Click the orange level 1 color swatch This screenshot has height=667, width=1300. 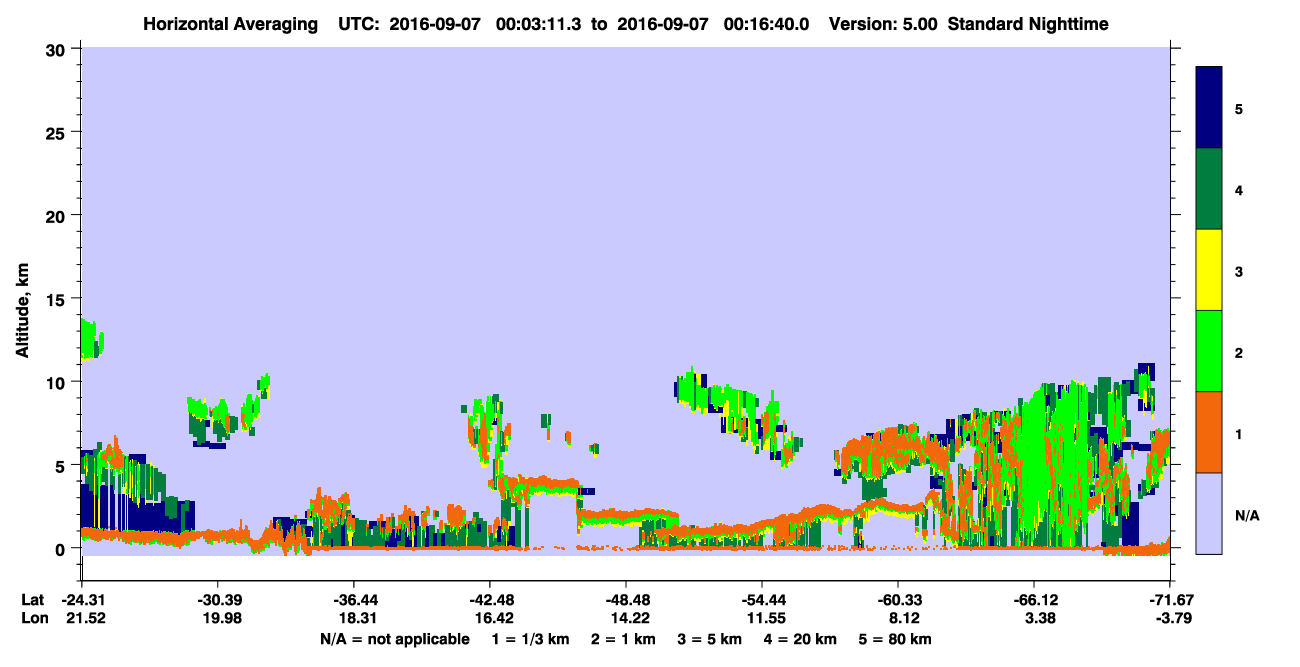(1209, 432)
